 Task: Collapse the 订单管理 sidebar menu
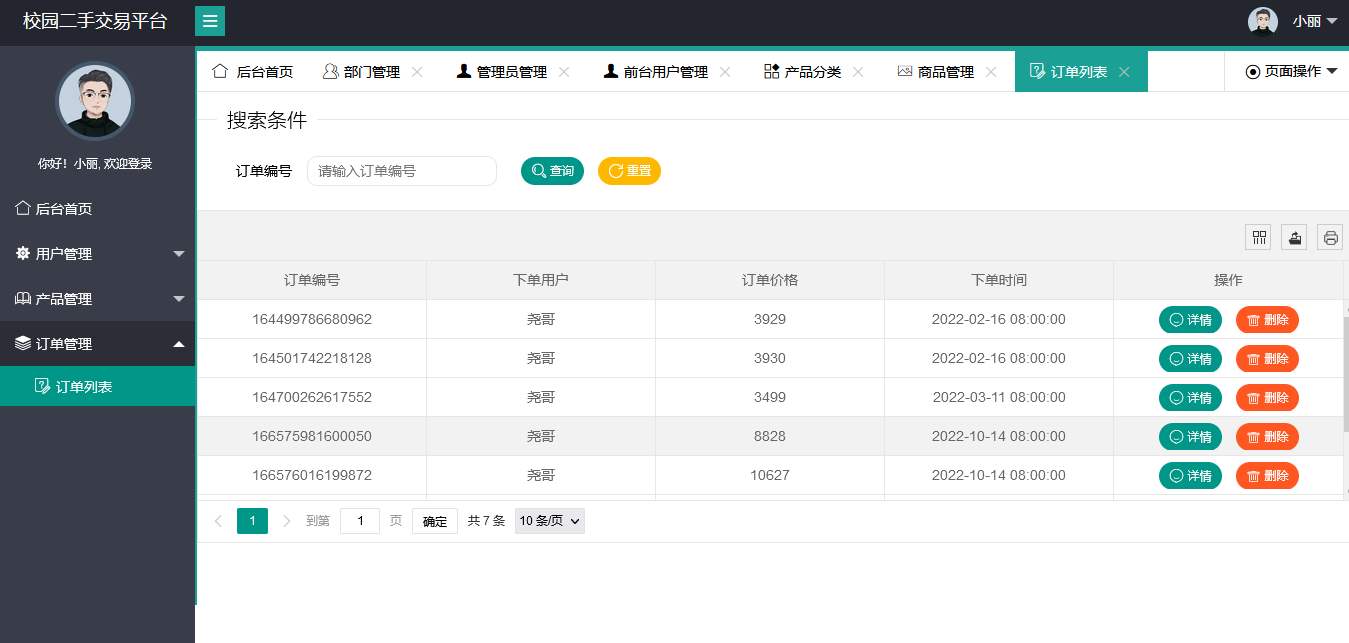(97, 344)
